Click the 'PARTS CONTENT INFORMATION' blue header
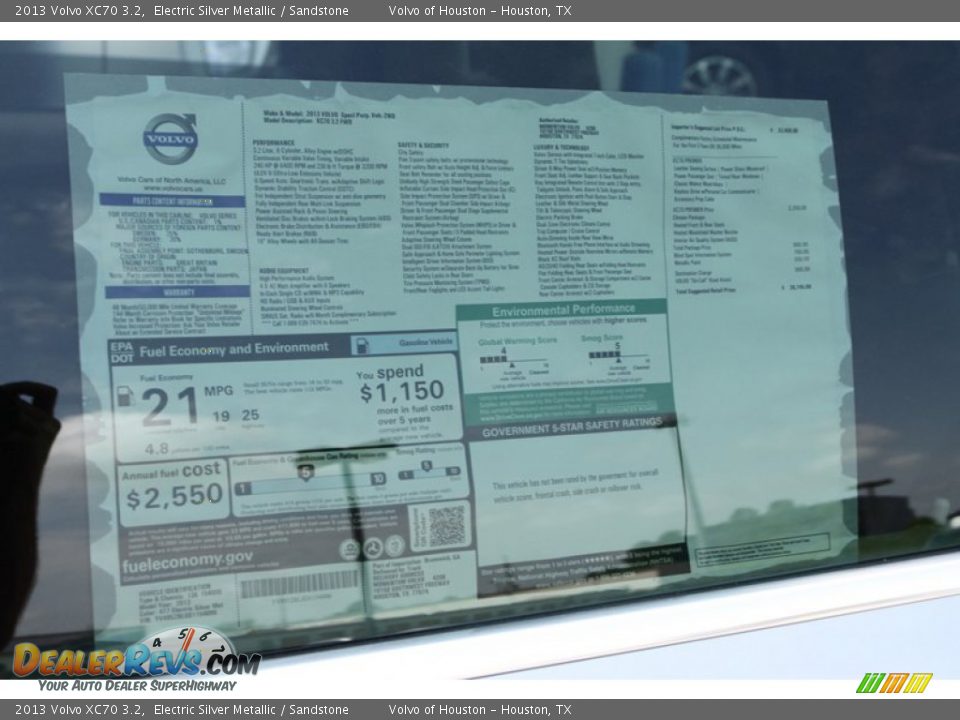 (173, 201)
